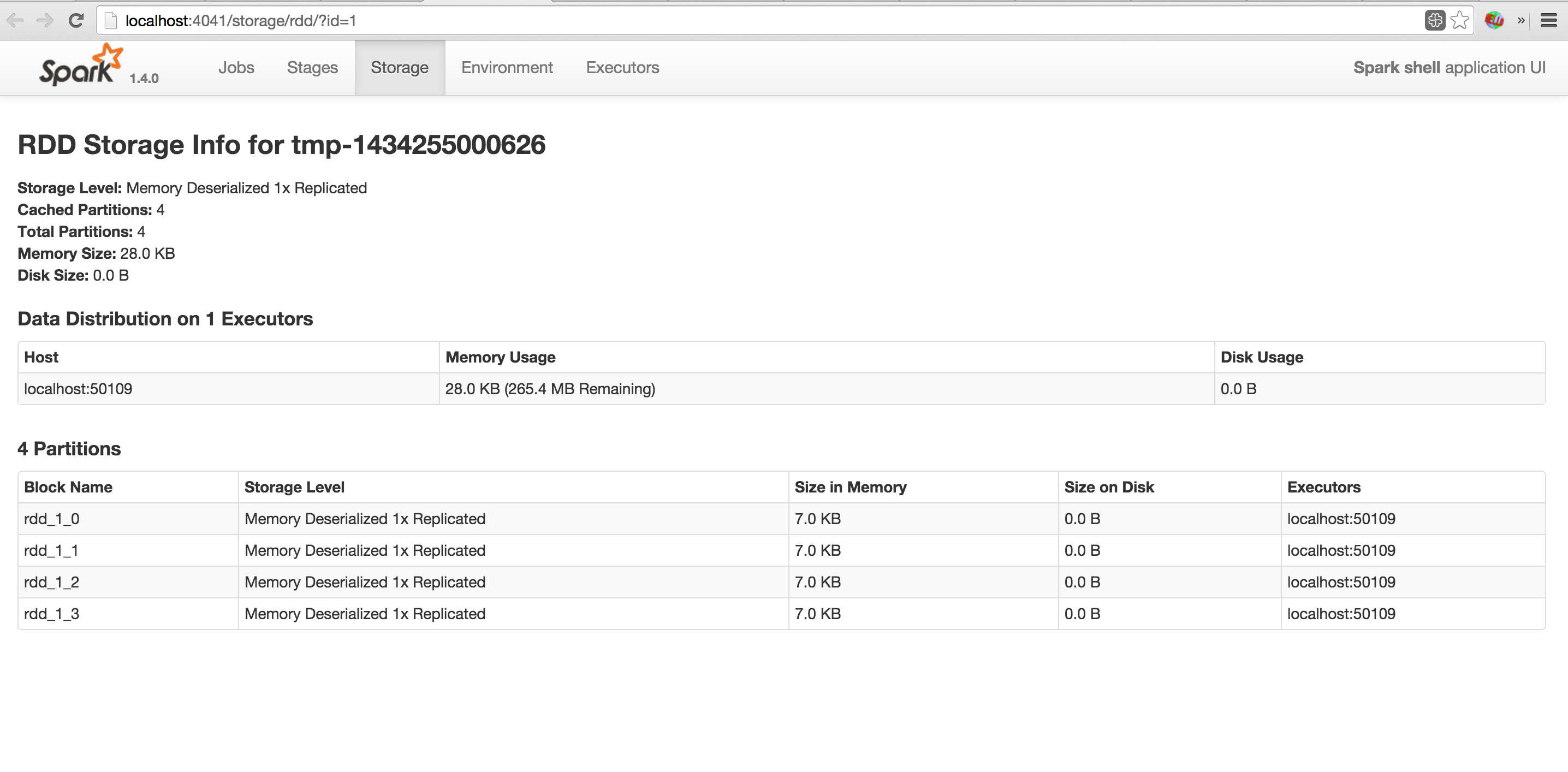
Task: Open the browser hamburger menu
Action: click(x=1548, y=21)
